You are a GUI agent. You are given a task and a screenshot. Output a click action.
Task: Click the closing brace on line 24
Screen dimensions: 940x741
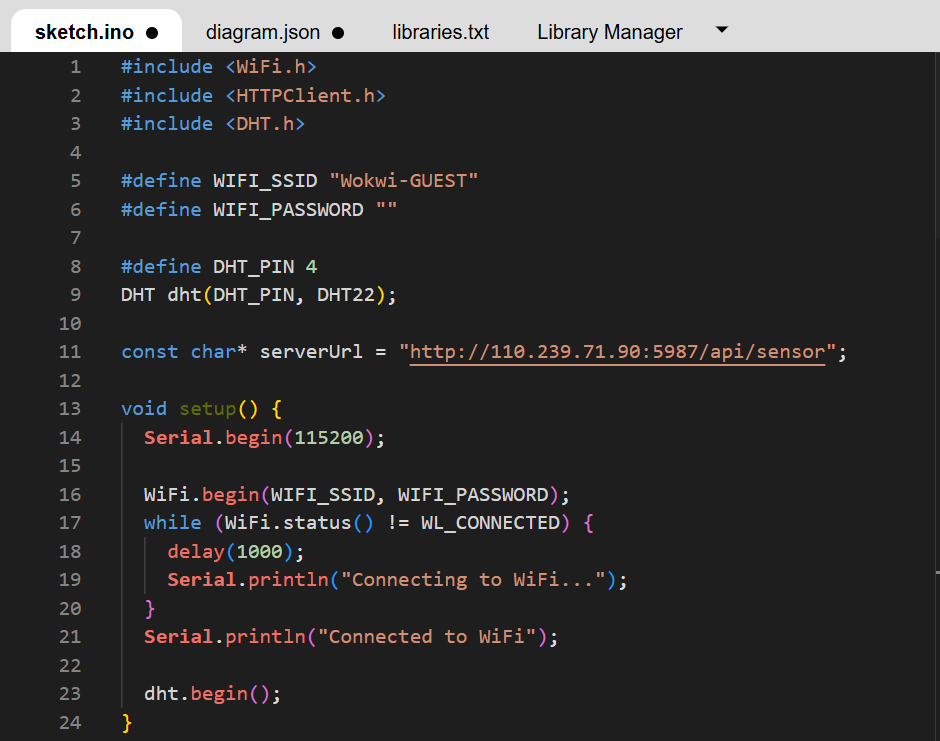126,722
